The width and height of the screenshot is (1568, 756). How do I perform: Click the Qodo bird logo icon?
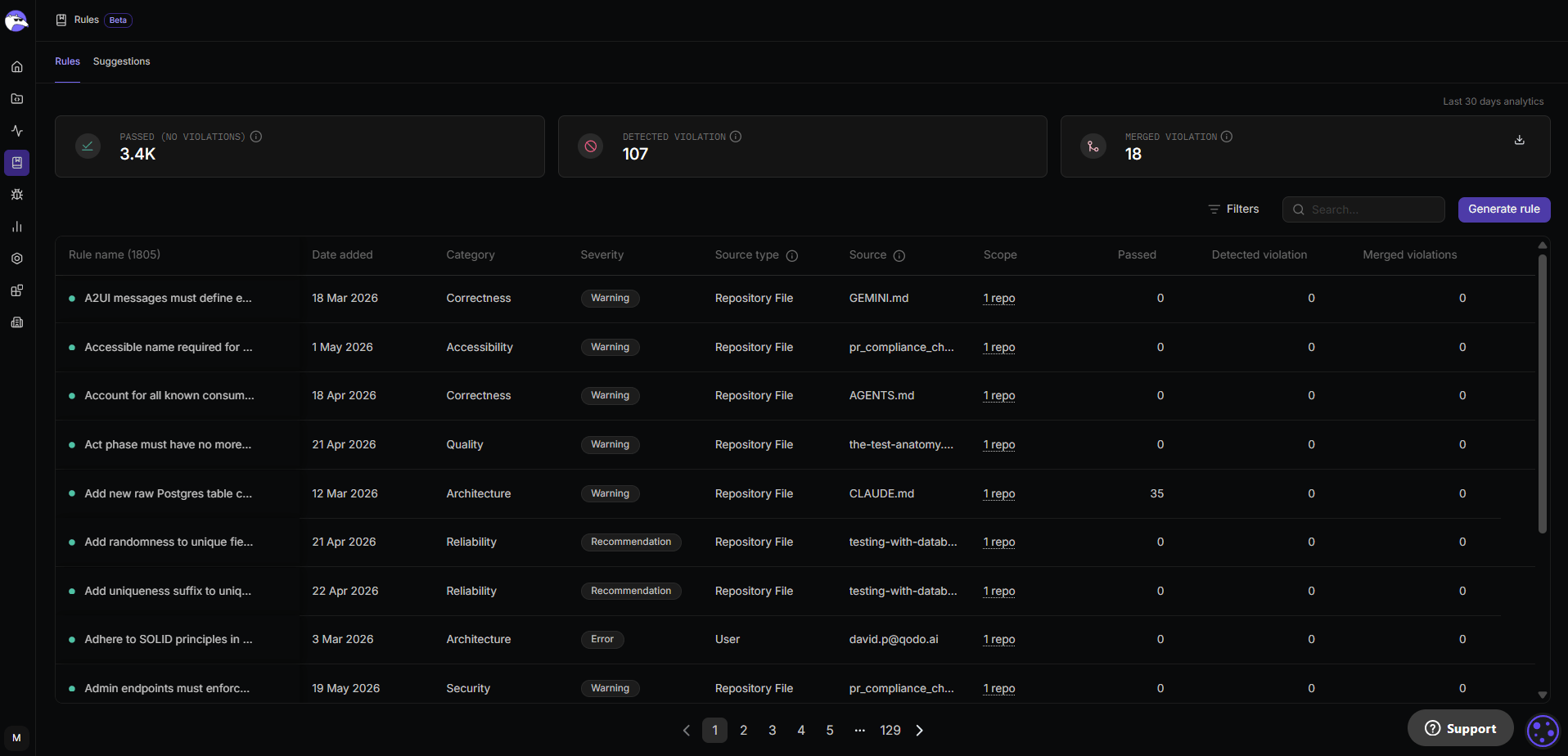[16, 20]
